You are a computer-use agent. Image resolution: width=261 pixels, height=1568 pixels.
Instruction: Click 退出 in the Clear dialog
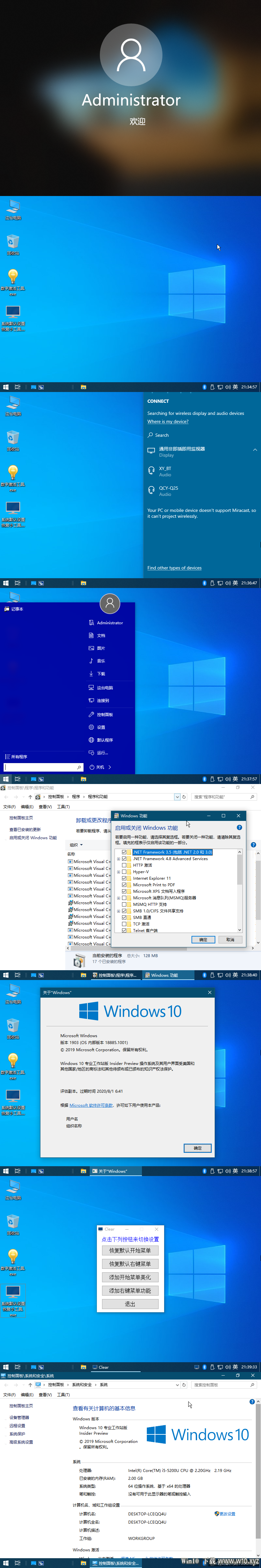click(130, 1304)
